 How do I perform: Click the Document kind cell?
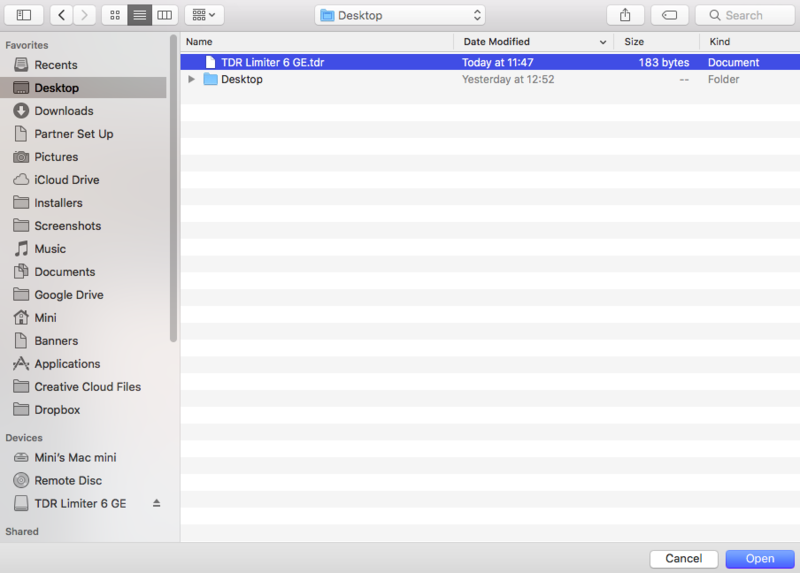733,62
